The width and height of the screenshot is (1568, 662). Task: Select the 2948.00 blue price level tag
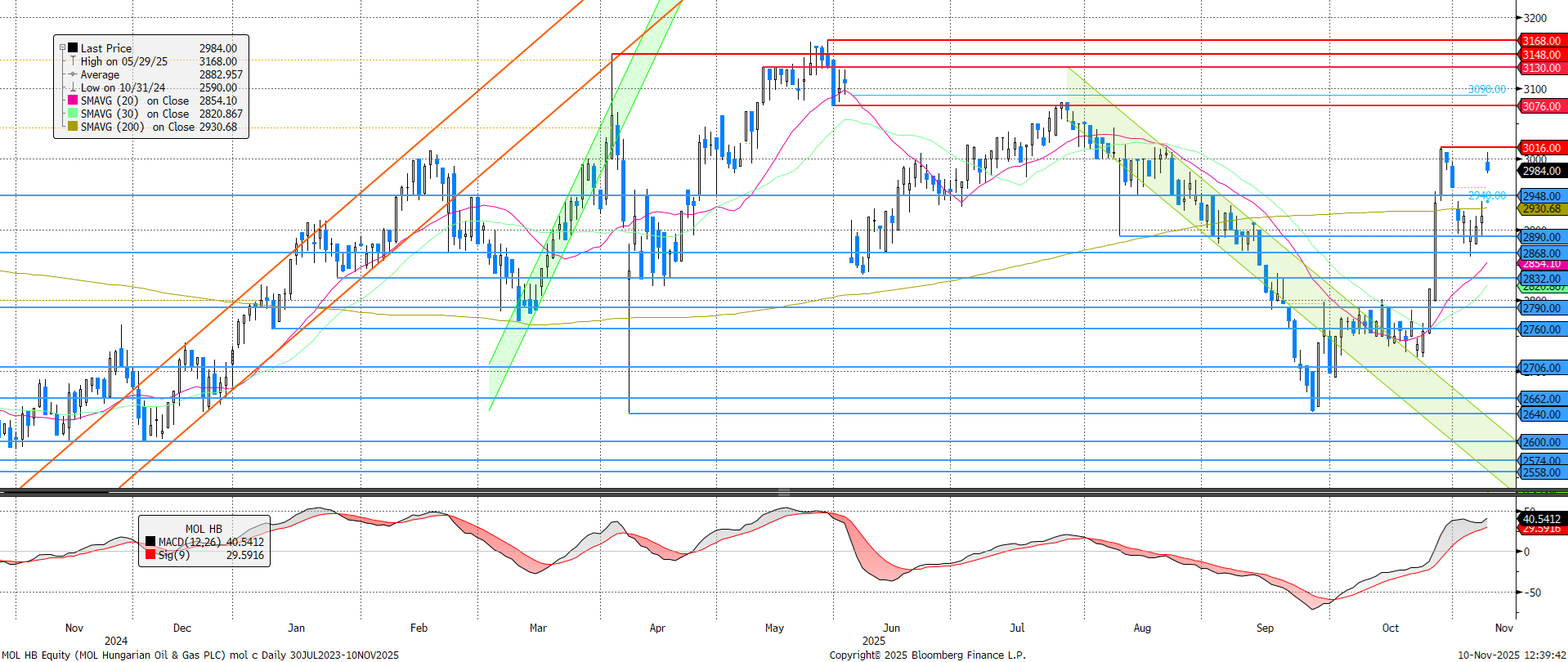[x=1540, y=196]
